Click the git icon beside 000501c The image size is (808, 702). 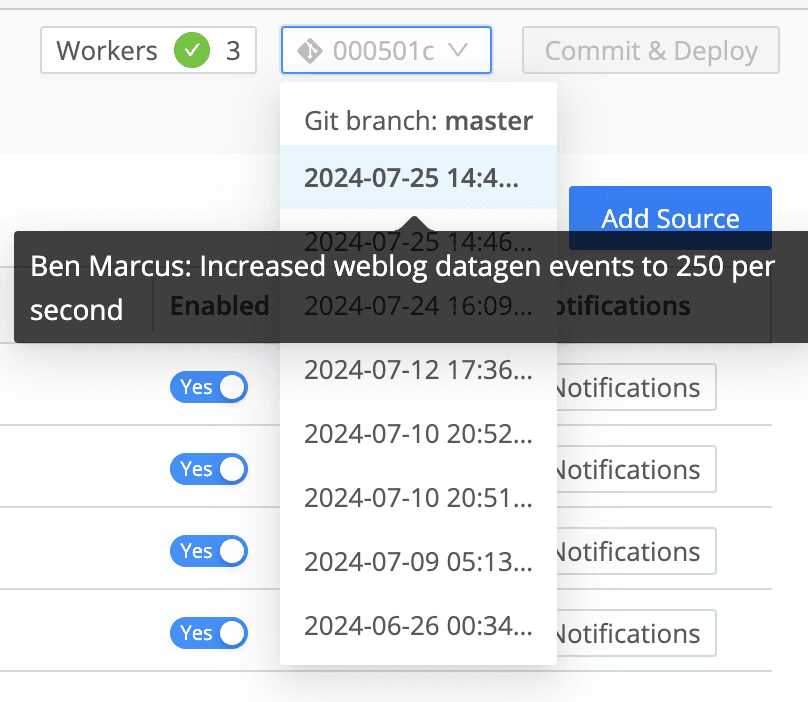(x=310, y=51)
